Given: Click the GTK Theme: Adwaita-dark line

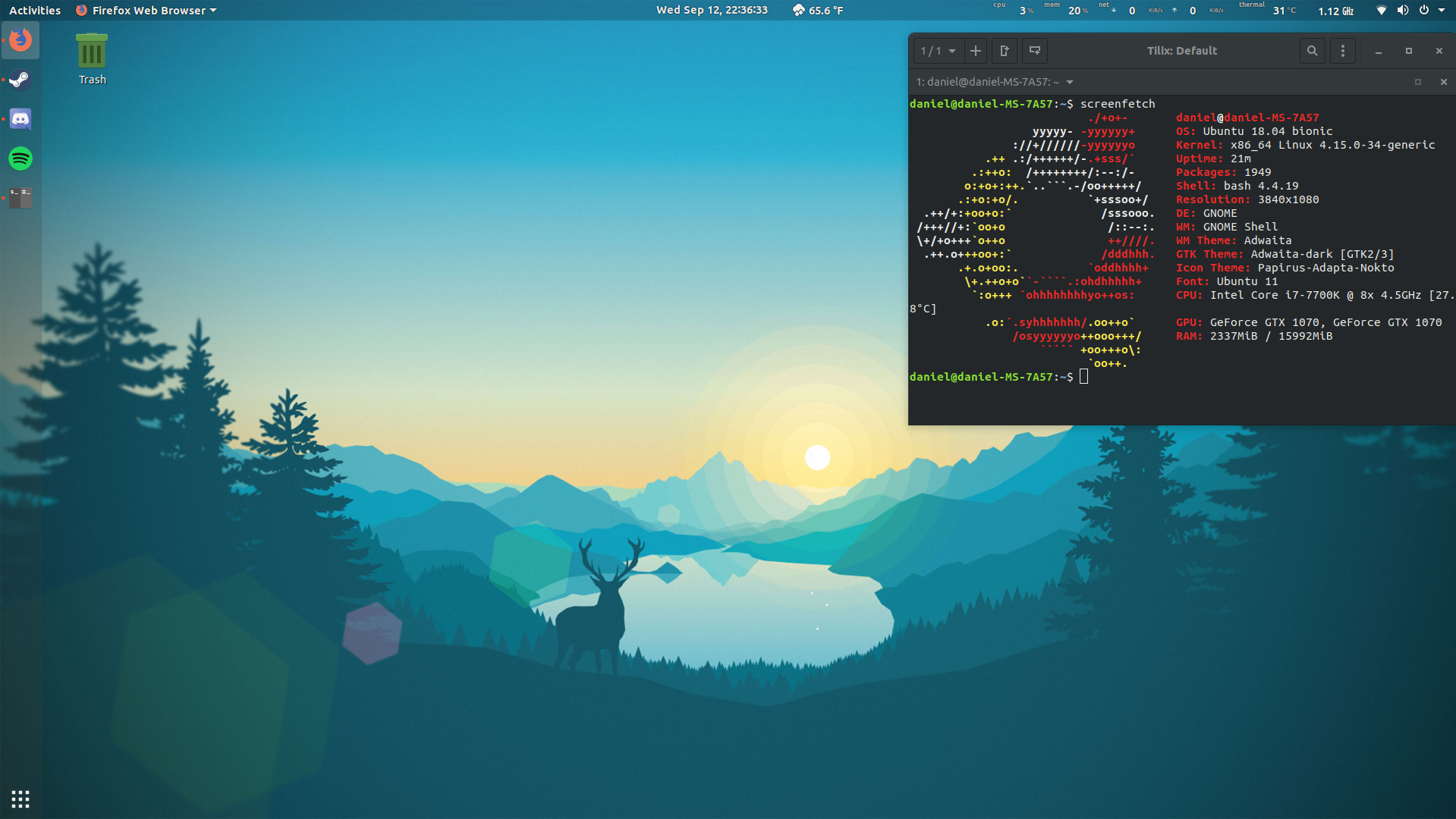Looking at the screenshot, I should pos(1285,254).
